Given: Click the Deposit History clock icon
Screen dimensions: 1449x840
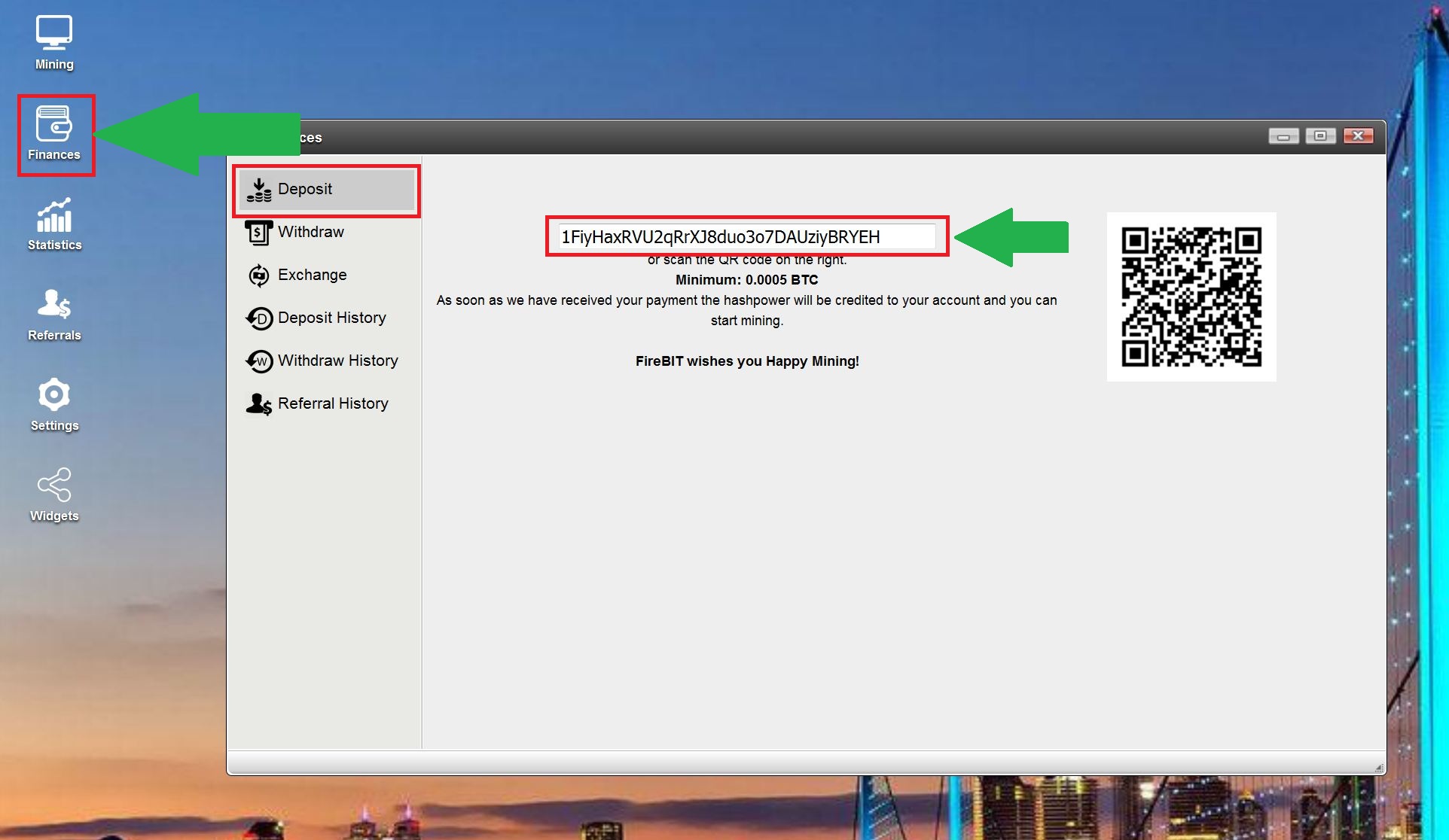Looking at the screenshot, I should [259, 318].
